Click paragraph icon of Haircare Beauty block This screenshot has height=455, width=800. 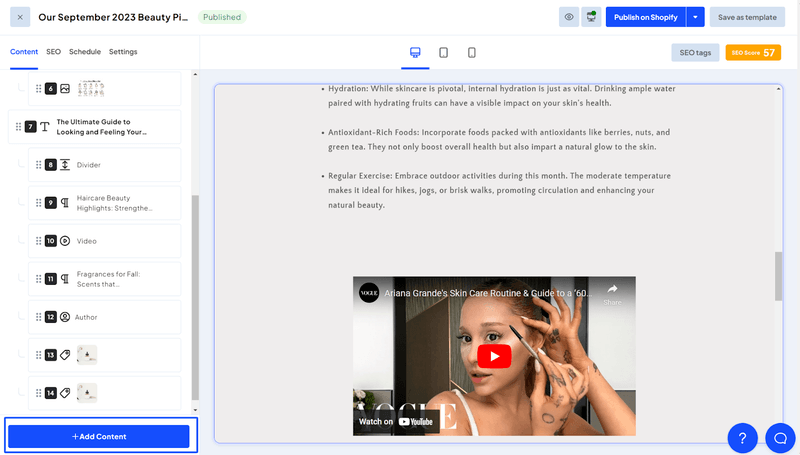click(x=65, y=203)
